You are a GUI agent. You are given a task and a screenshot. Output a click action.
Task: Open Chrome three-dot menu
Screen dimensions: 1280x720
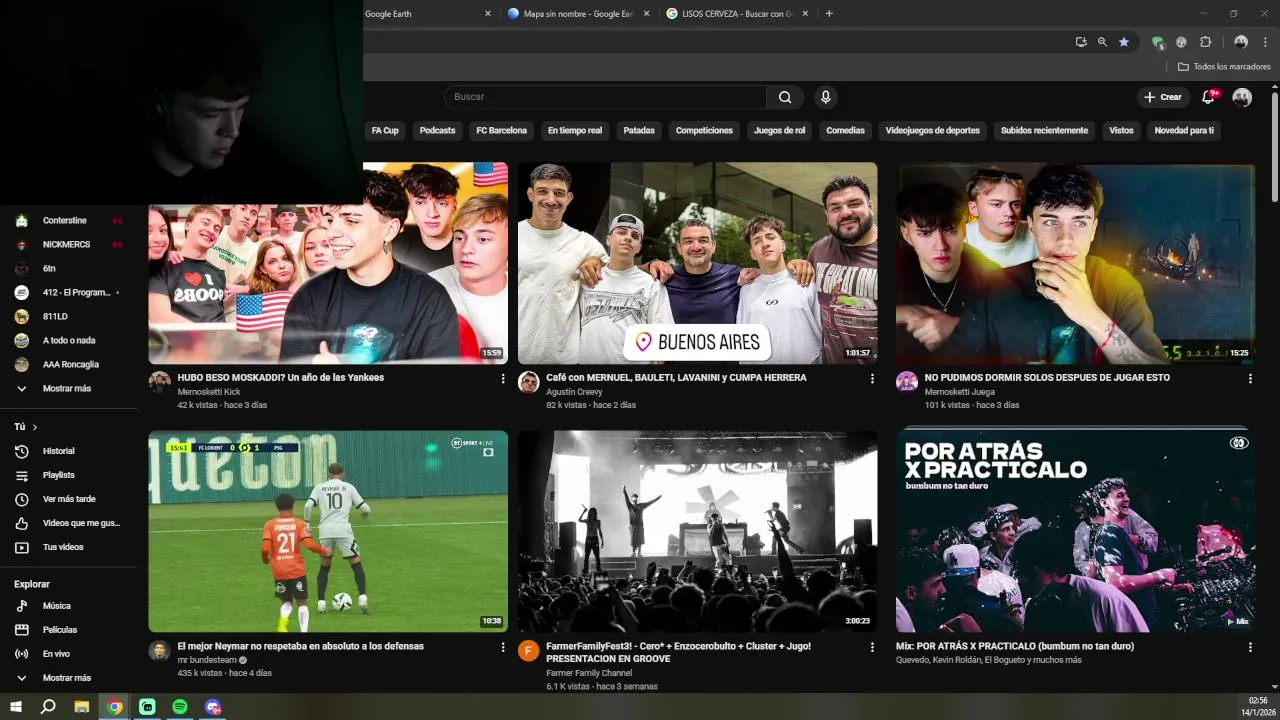coord(1265,42)
